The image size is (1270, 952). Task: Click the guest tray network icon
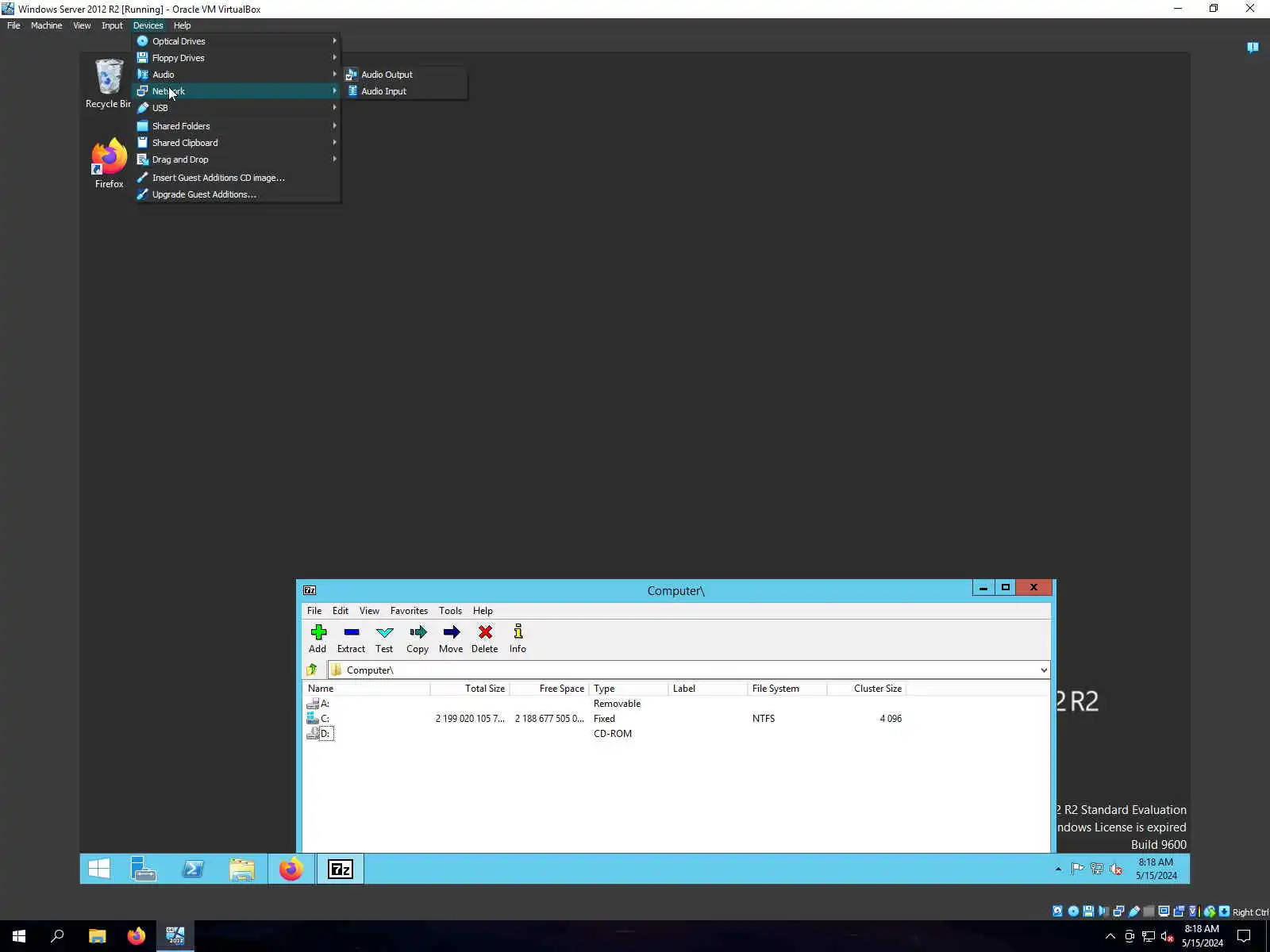(x=1097, y=869)
